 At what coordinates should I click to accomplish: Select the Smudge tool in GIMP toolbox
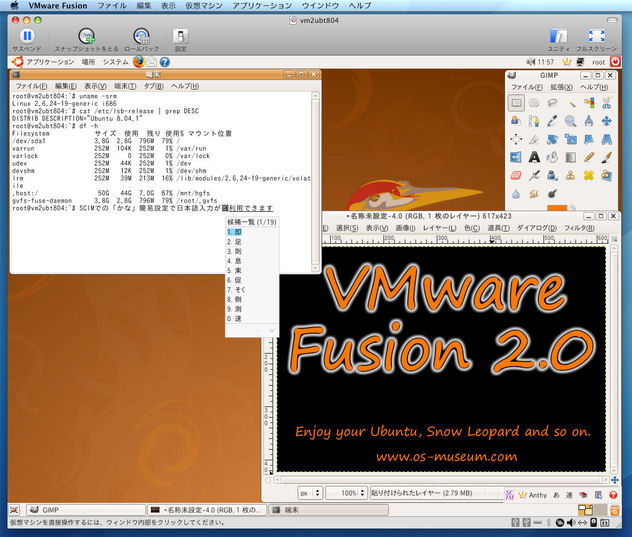534,194
